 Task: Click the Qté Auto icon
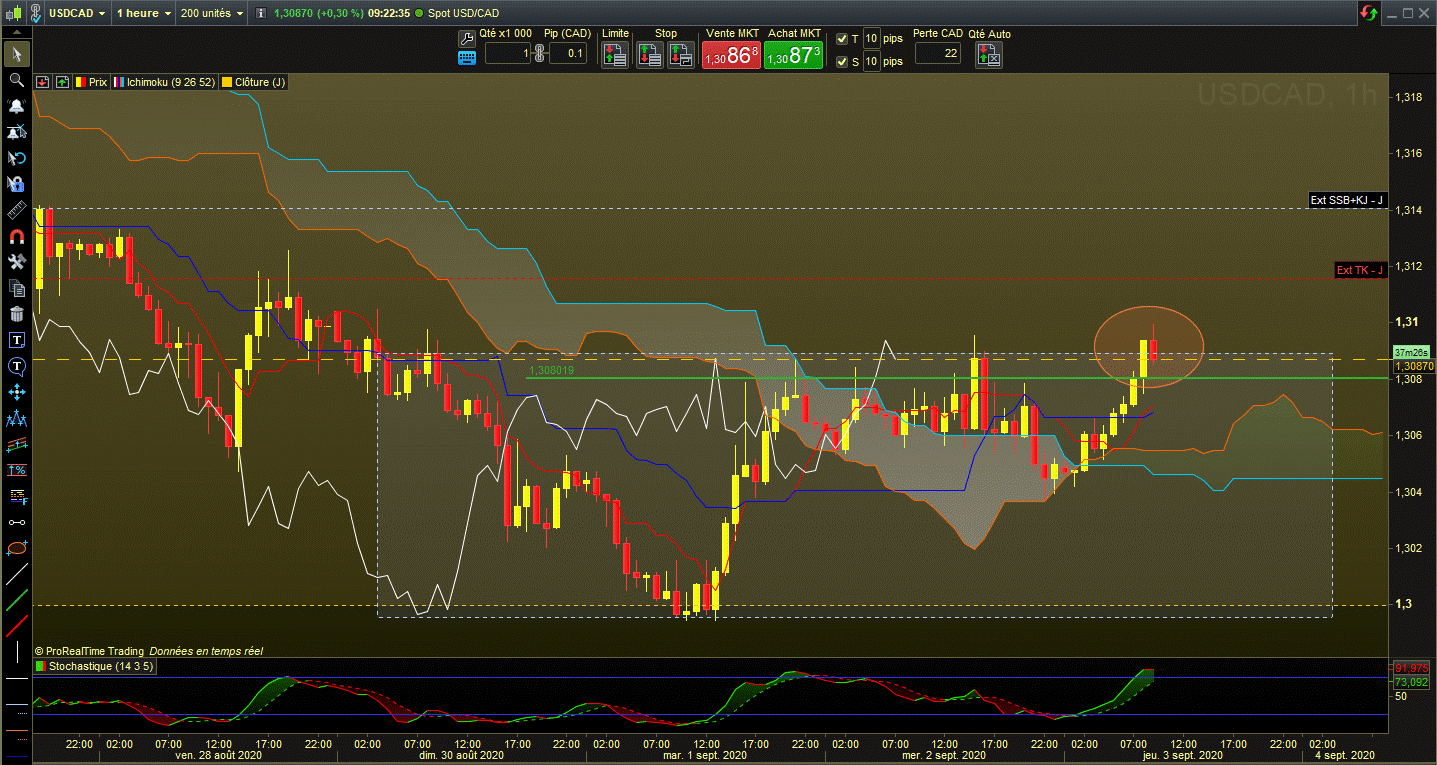click(989, 54)
